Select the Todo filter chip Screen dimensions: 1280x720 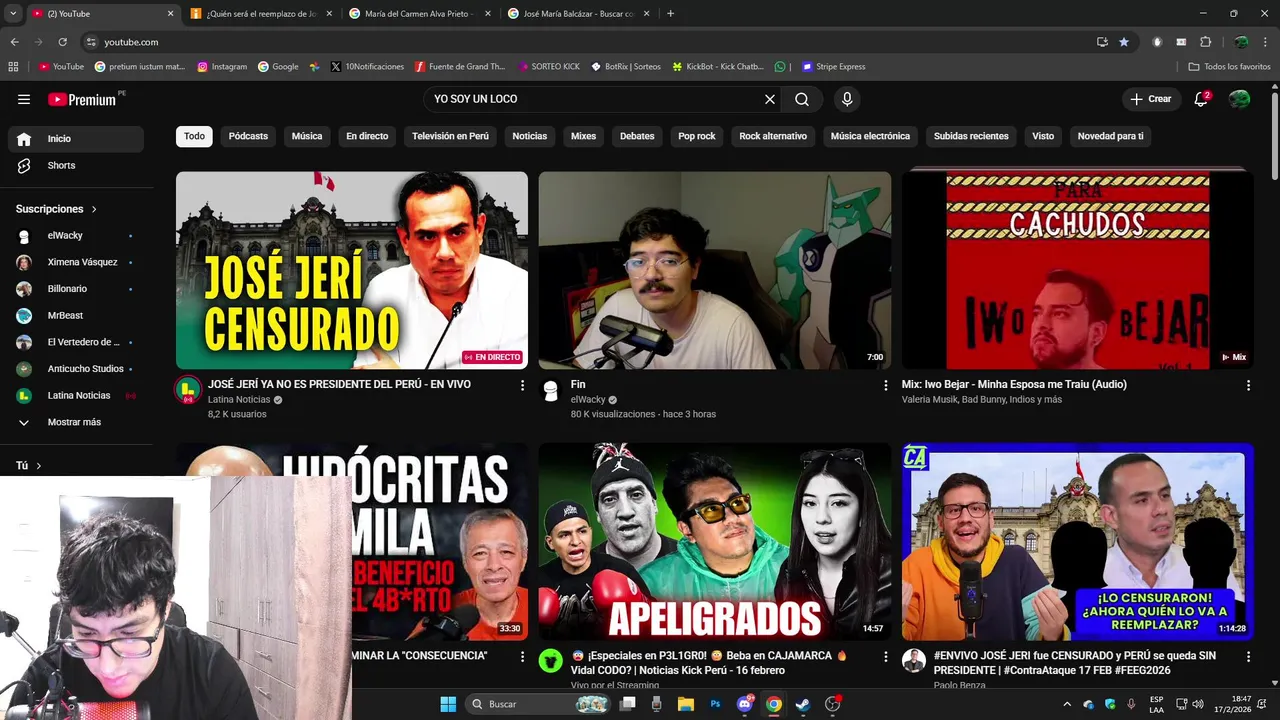point(194,136)
